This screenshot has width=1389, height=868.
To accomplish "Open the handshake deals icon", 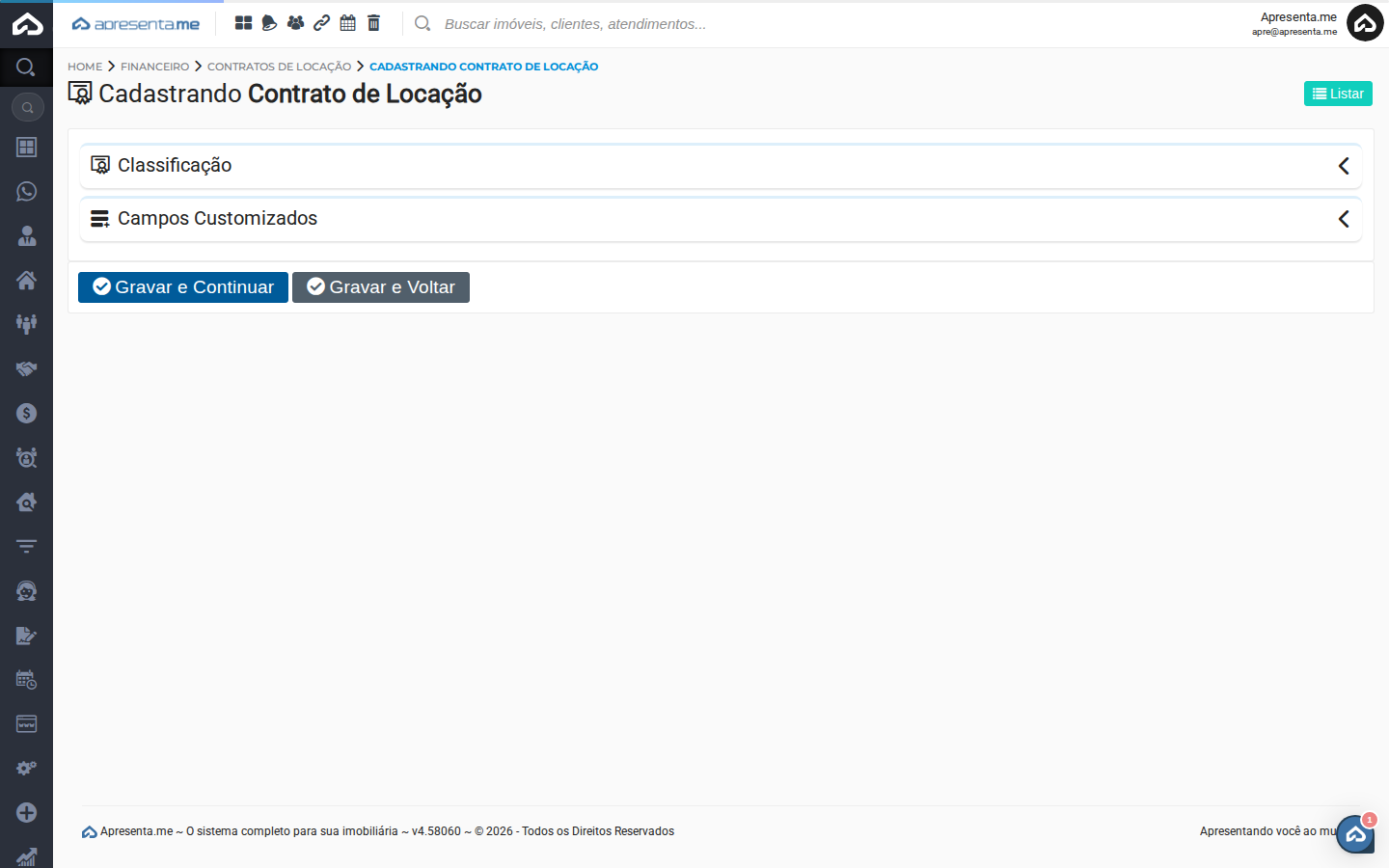I will pos(26,369).
